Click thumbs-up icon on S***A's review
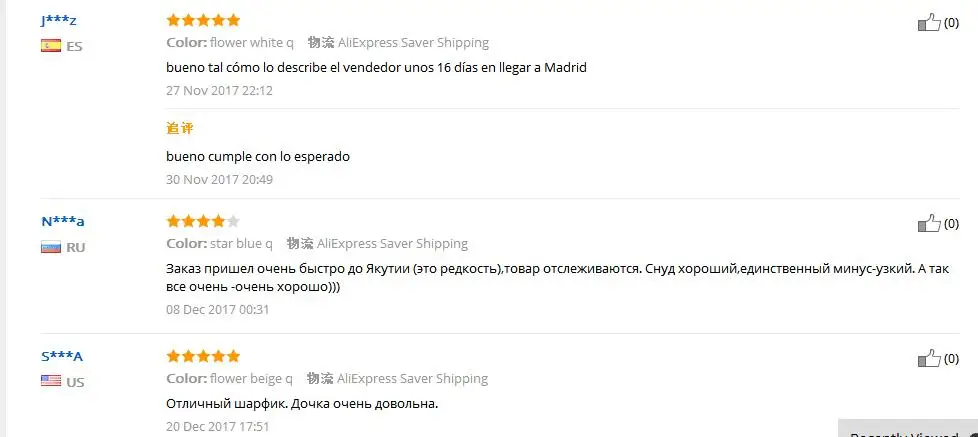The height and width of the screenshot is (437, 978). [x=929, y=359]
